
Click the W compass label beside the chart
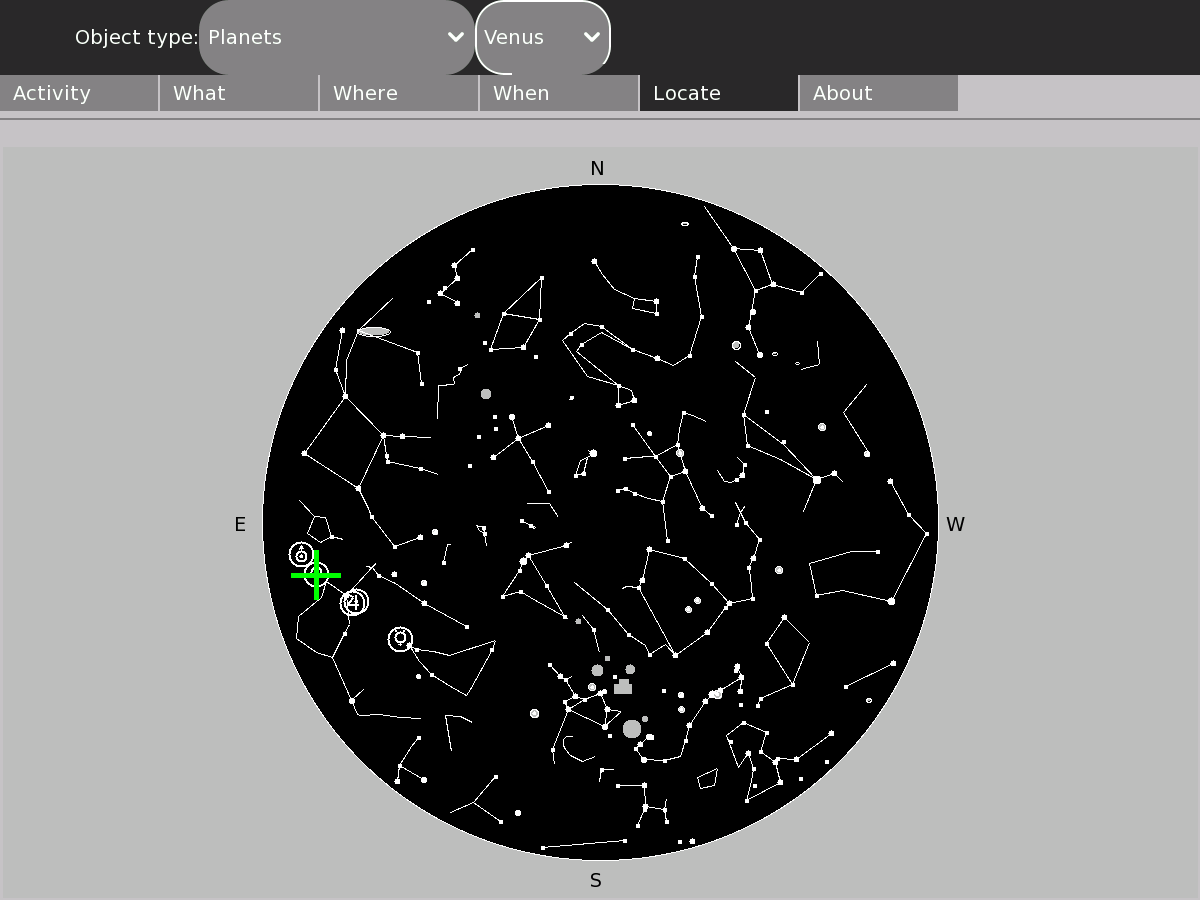tap(955, 525)
